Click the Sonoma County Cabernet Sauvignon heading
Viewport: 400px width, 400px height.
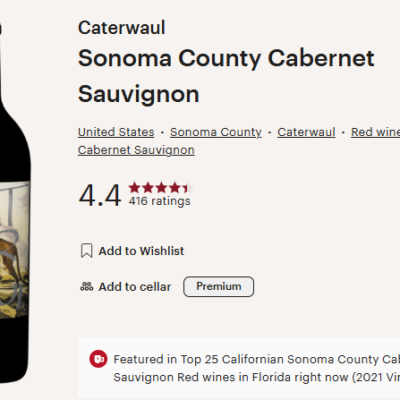point(226,76)
